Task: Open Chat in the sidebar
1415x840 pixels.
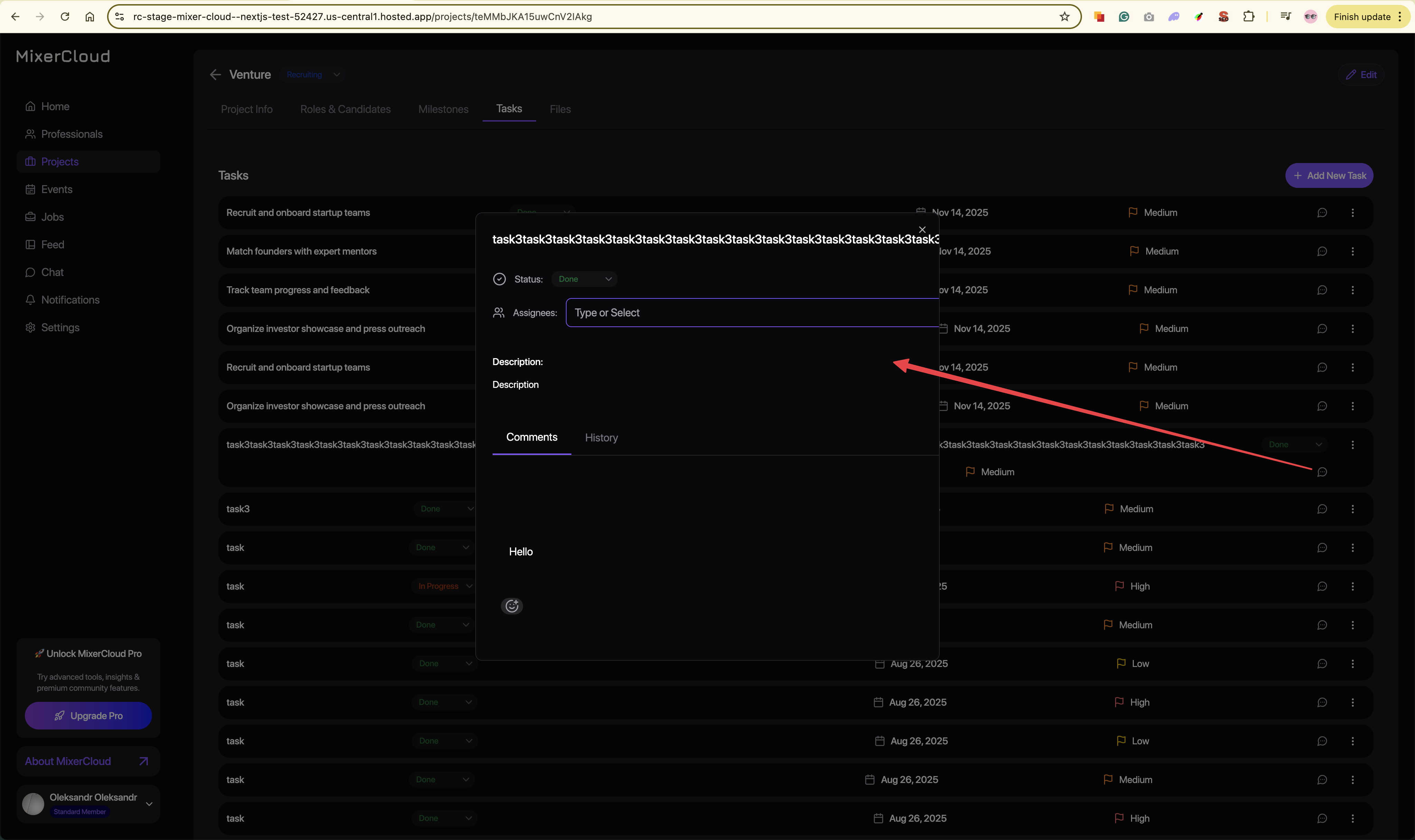Action: coord(52,272)
